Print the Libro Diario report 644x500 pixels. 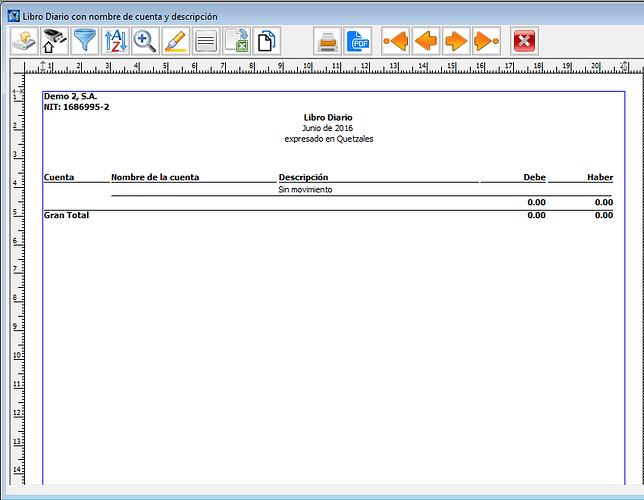click(327, 41)
